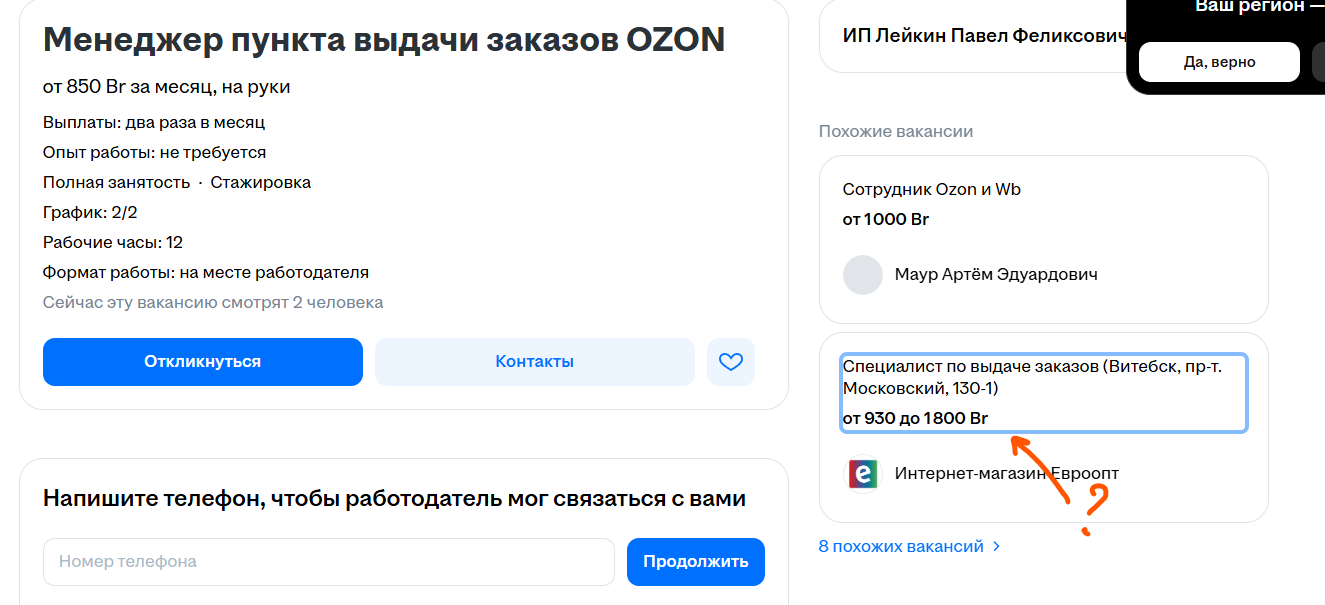Click the Менеджер пункта выдачи заказов OZON title
1325x605 pixels.
(x=384, y=40)
